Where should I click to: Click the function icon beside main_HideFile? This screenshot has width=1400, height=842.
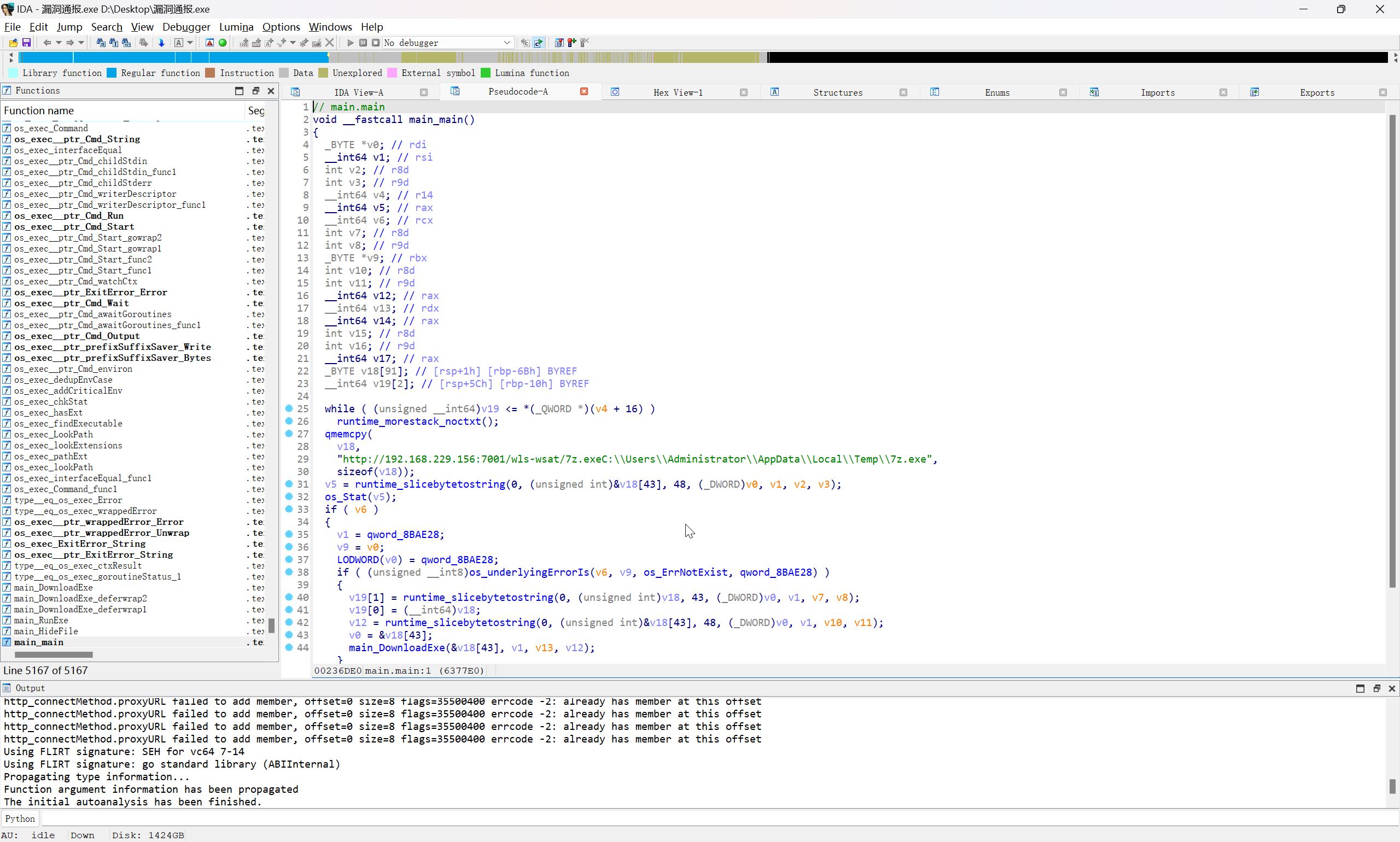[x=7, y=631]
